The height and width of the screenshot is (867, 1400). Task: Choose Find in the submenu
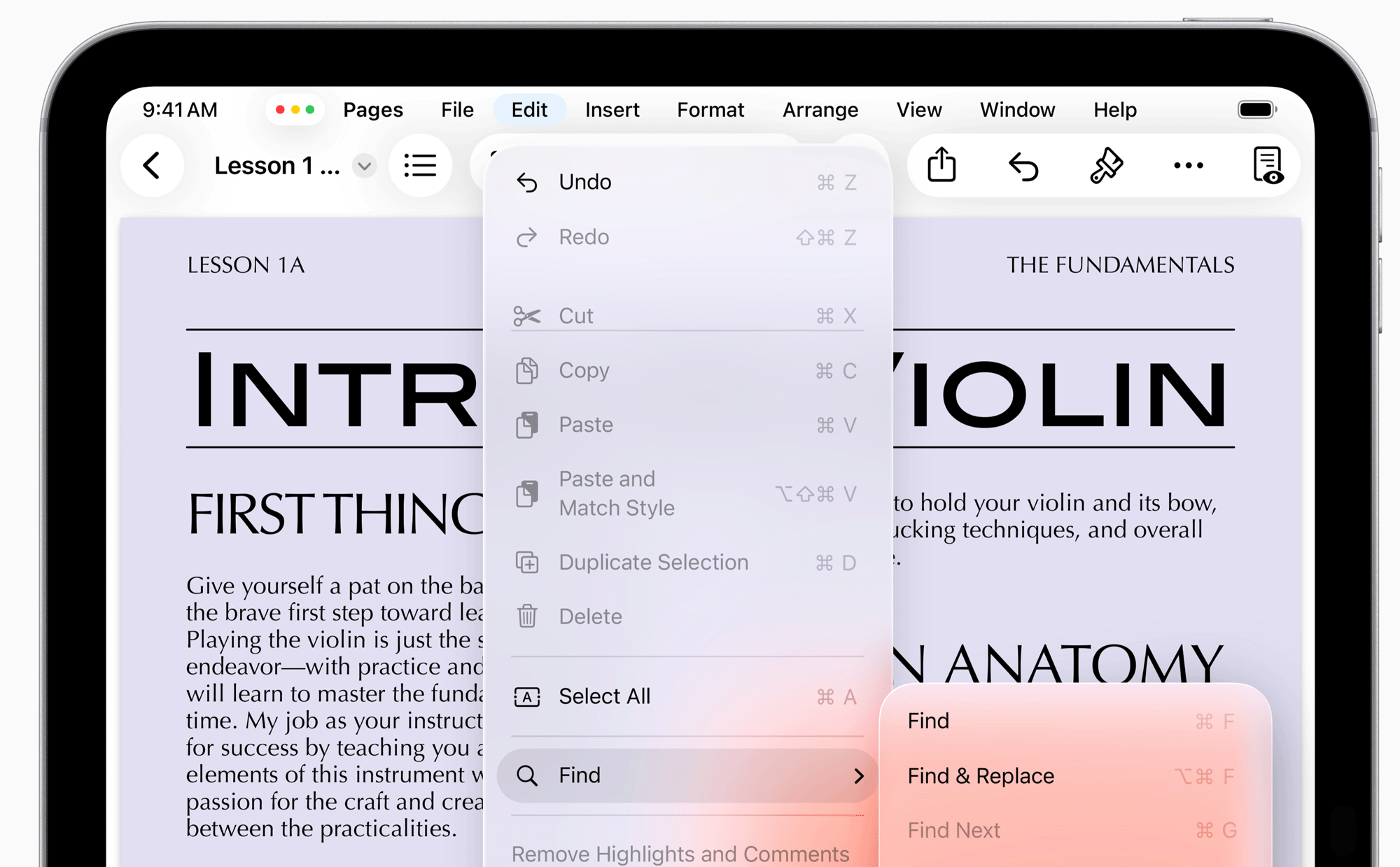click(x=1075, y=721)
